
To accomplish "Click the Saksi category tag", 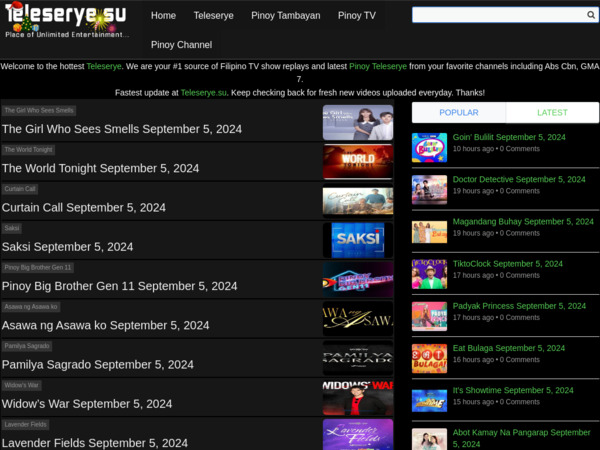I will click(12, 228).
